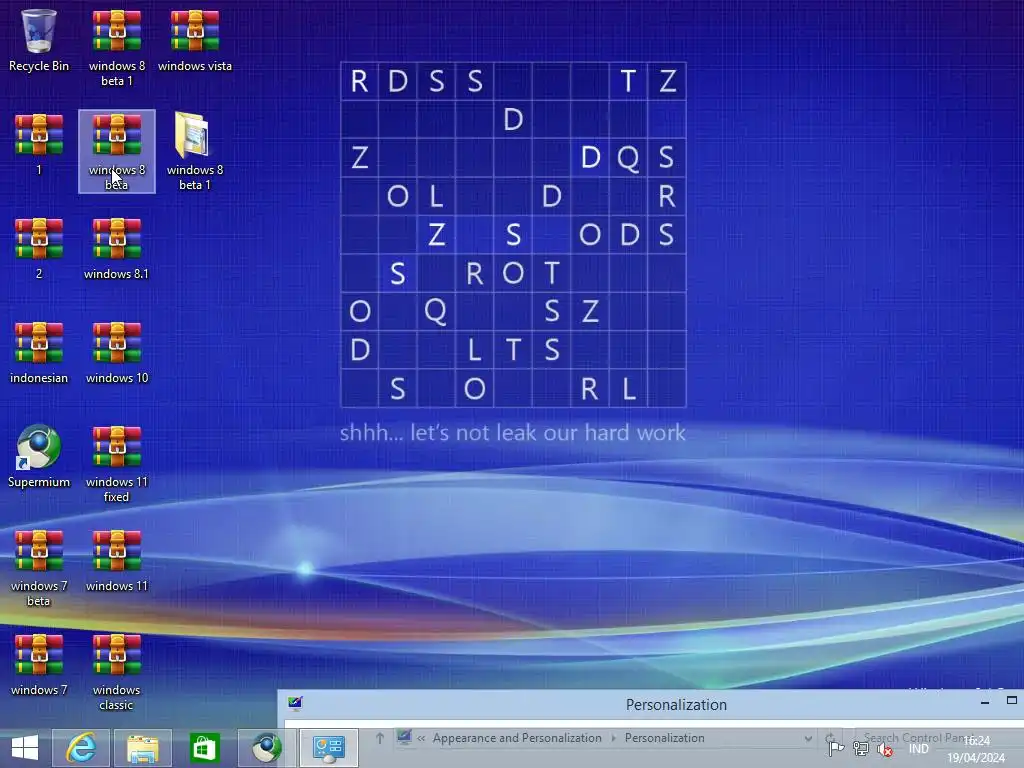This screenshot has height=768, width=1024.
Task: Switch to Control Panel taskbar button
Action: click(328, 748)
